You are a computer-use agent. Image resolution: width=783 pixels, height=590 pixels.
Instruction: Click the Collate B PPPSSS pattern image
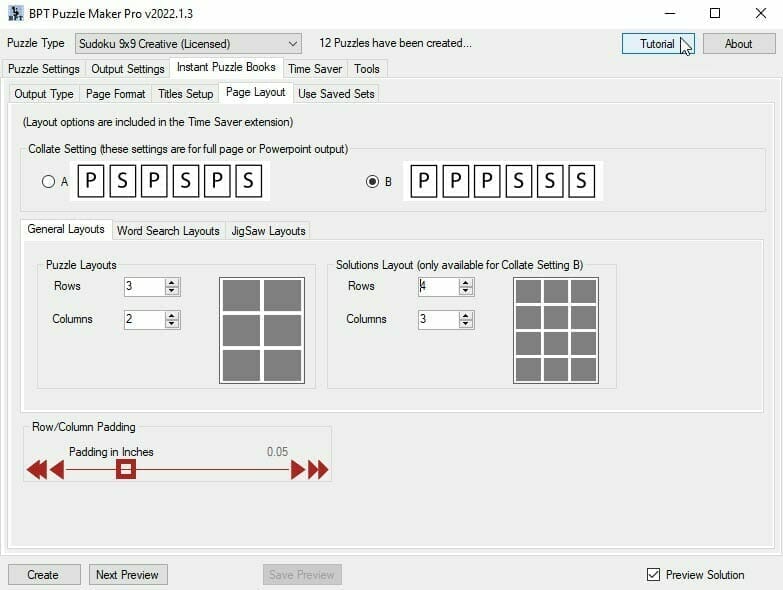click(x=503, y=181)
